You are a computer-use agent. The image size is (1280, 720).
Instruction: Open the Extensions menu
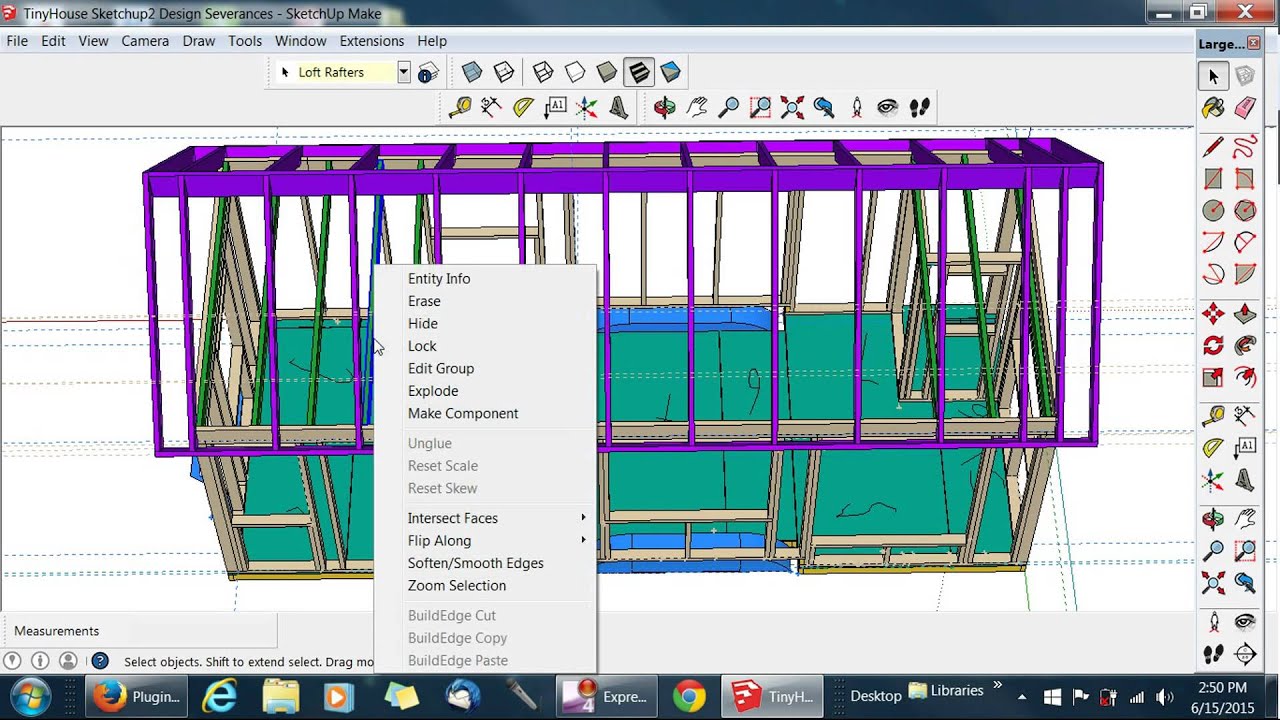tap(372, 41)
